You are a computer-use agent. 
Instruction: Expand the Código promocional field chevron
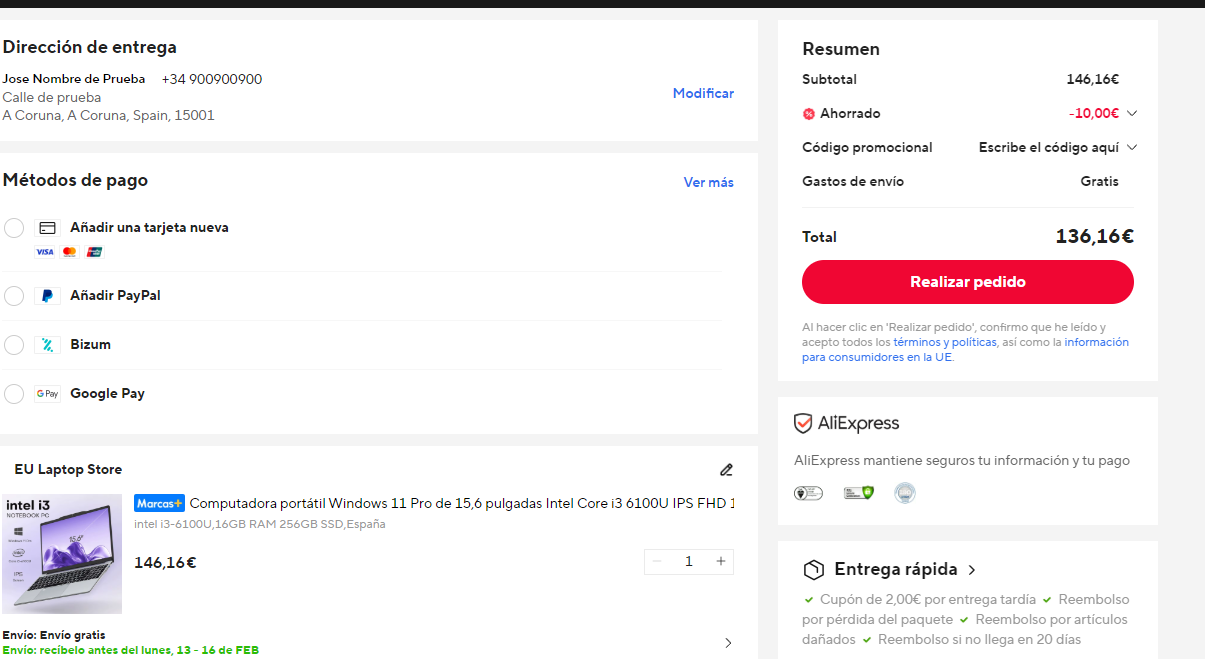(1132, 148)
